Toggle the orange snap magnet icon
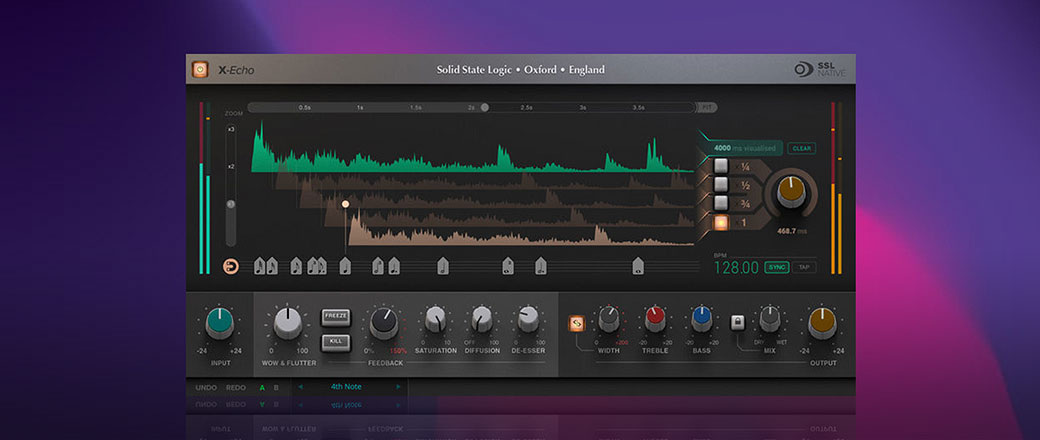 point(231,266)
